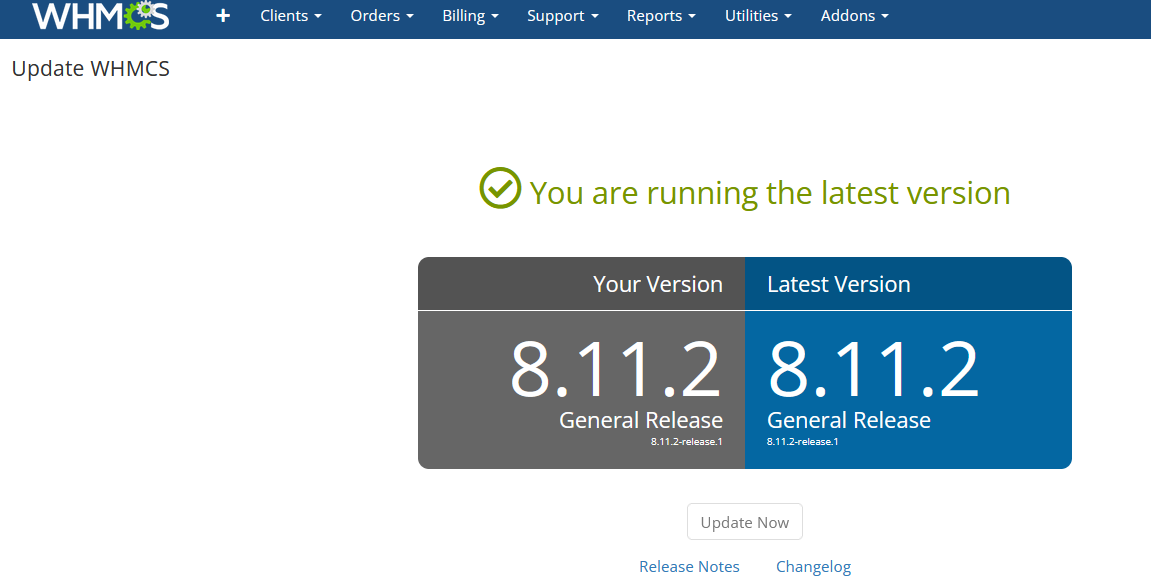Image resolution: width=1151 pixels, height=588 pixels.
Task: Select the Update WHMCS page heading
Action: click(x=91, y=68)
